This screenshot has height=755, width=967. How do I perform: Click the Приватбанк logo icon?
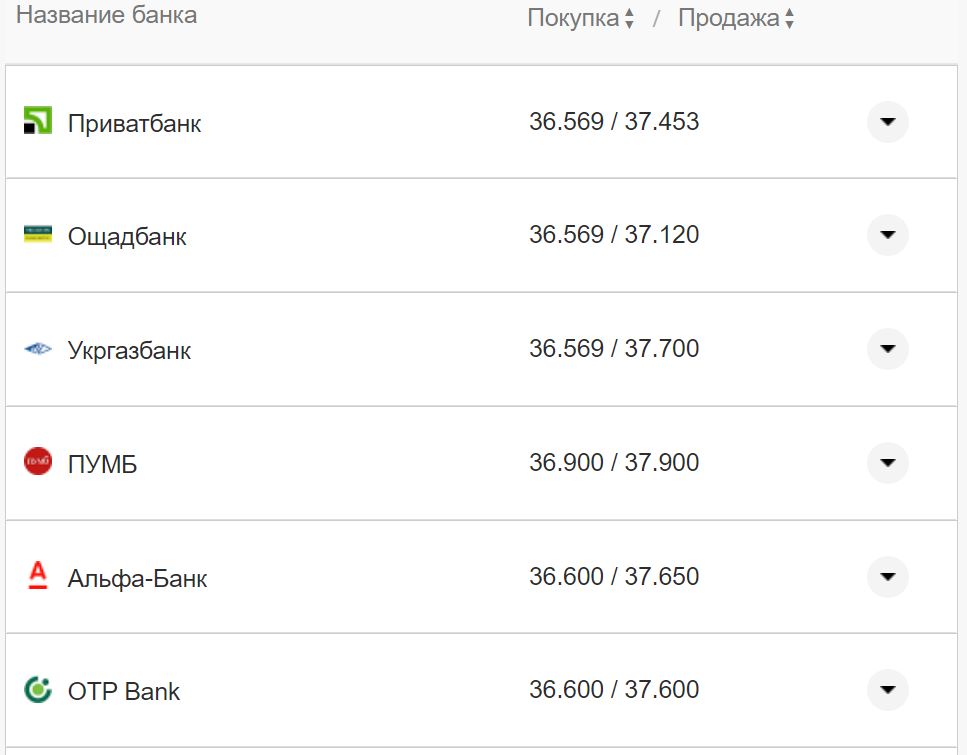point(37,122)
